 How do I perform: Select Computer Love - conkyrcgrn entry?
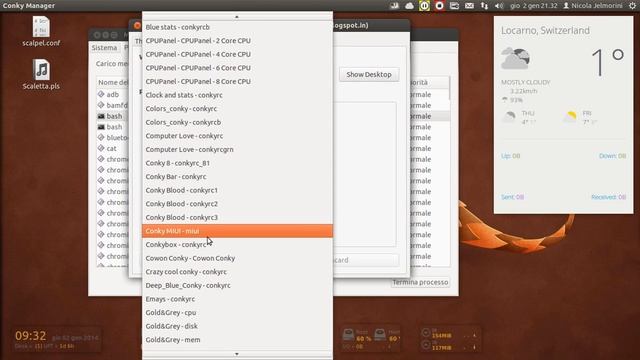click(x=237, y=149)
